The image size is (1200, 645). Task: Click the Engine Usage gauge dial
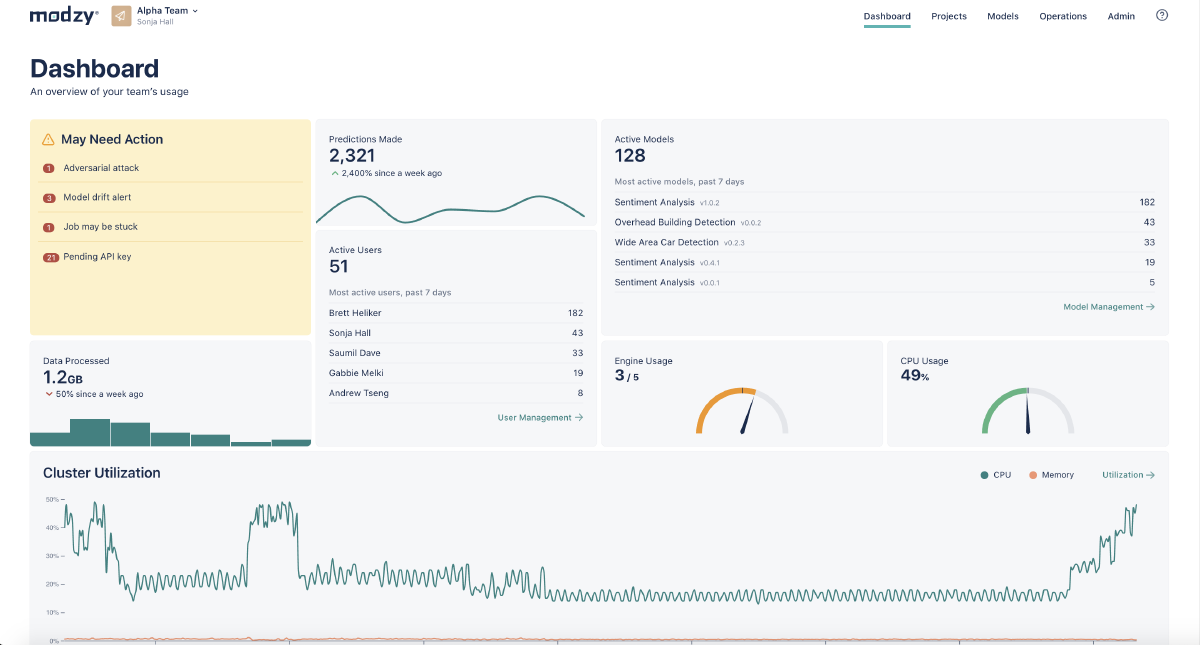click(x=742, y=410)
